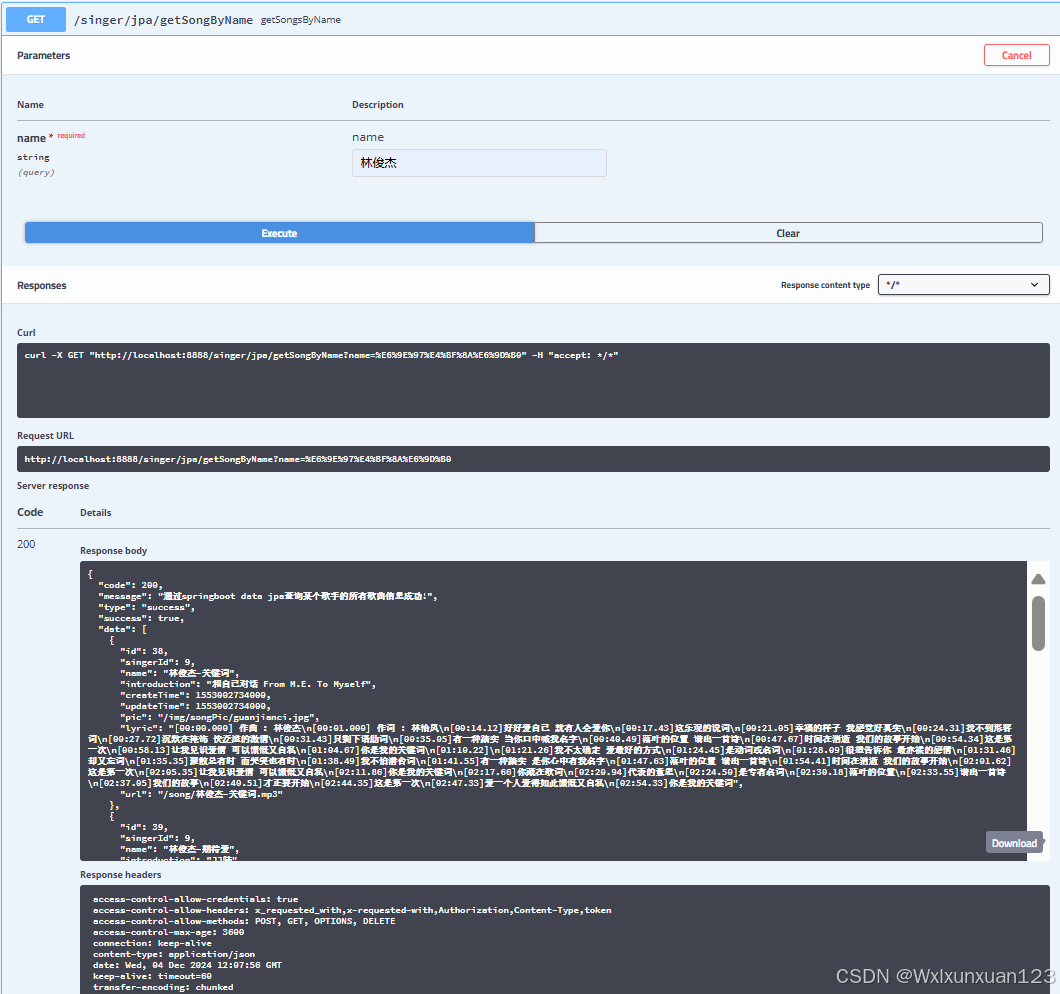Screen dimensions: 1060x994
Task: Select the name input containing 林俊杰
Action: tap(479, 162)
